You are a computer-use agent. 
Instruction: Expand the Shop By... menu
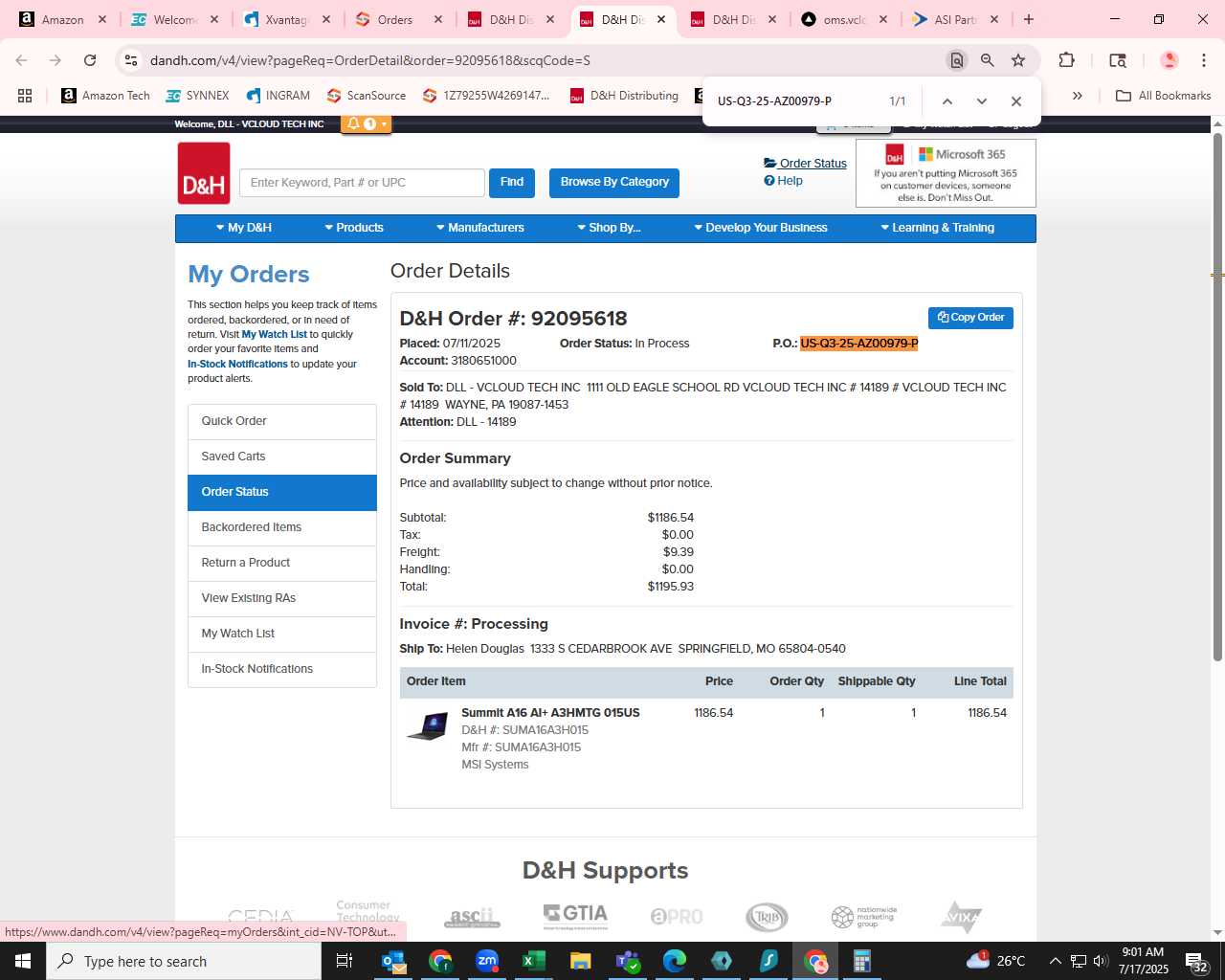(x=609, y=228)
